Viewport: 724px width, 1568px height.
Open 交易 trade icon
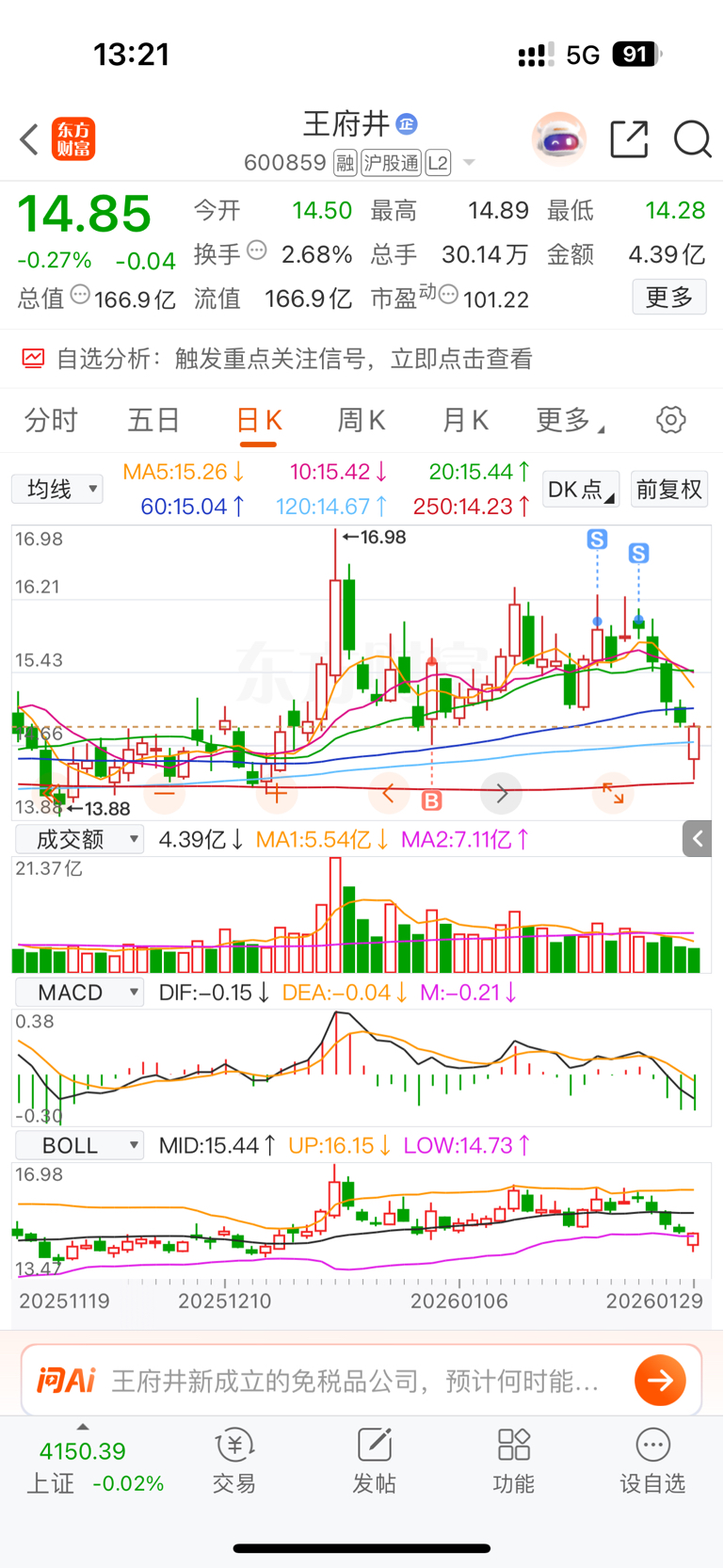(234, 1445)
